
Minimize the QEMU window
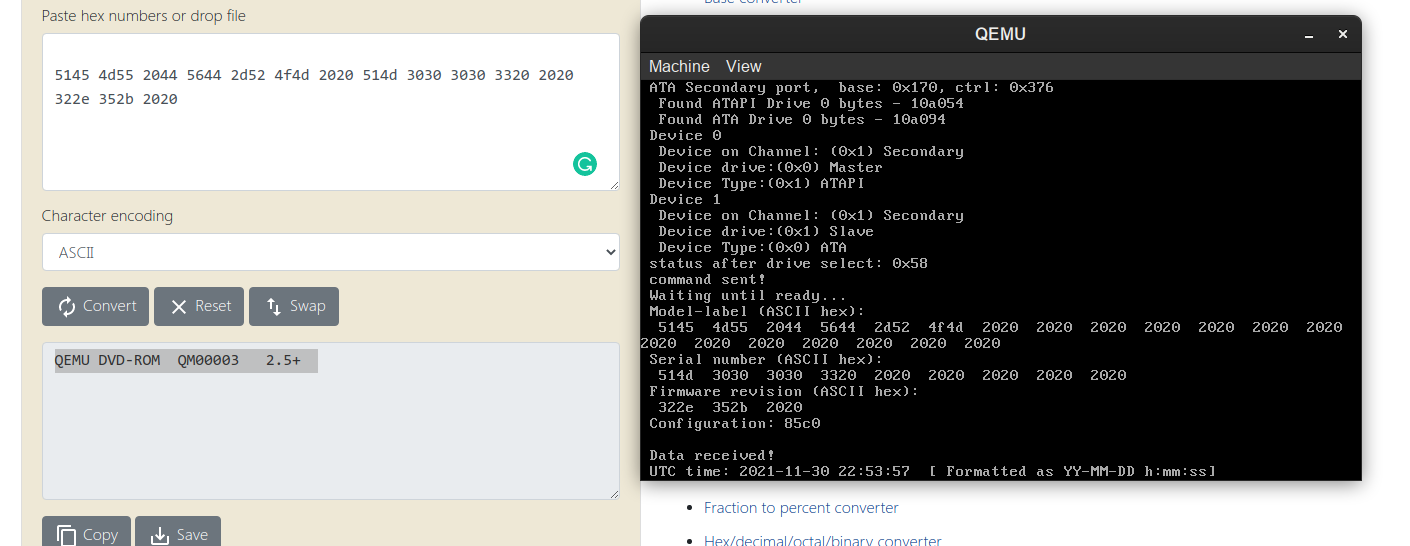click(x=1309, y=35)
